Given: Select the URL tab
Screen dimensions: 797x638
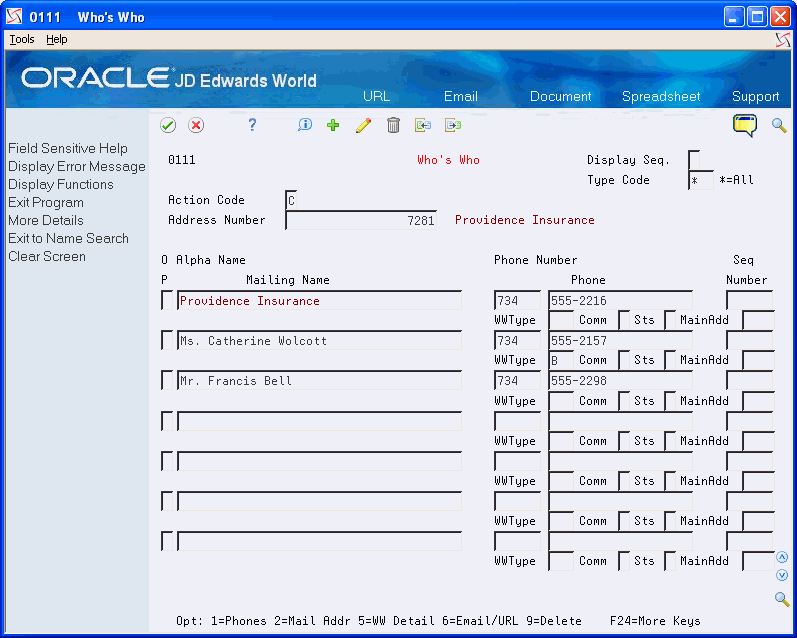Looking at the screenshot, I should (377, 97).
